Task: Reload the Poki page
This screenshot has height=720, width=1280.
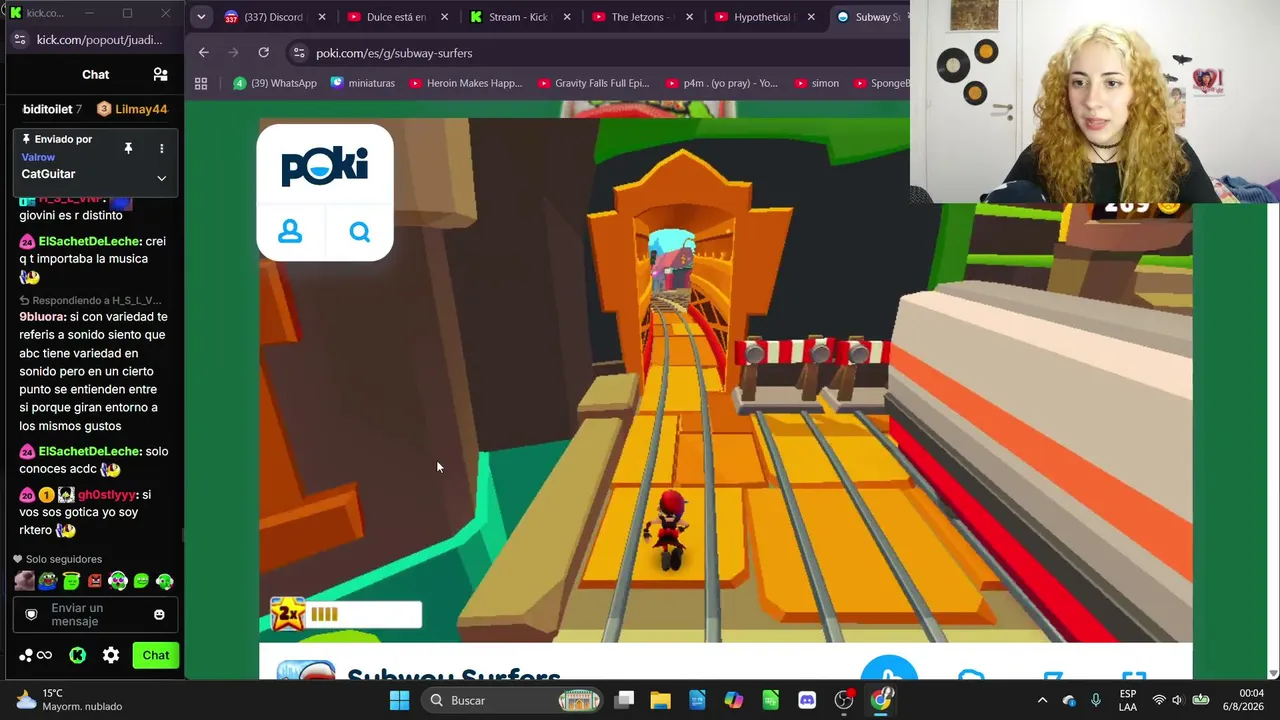Action: click(x=263, y=52)
